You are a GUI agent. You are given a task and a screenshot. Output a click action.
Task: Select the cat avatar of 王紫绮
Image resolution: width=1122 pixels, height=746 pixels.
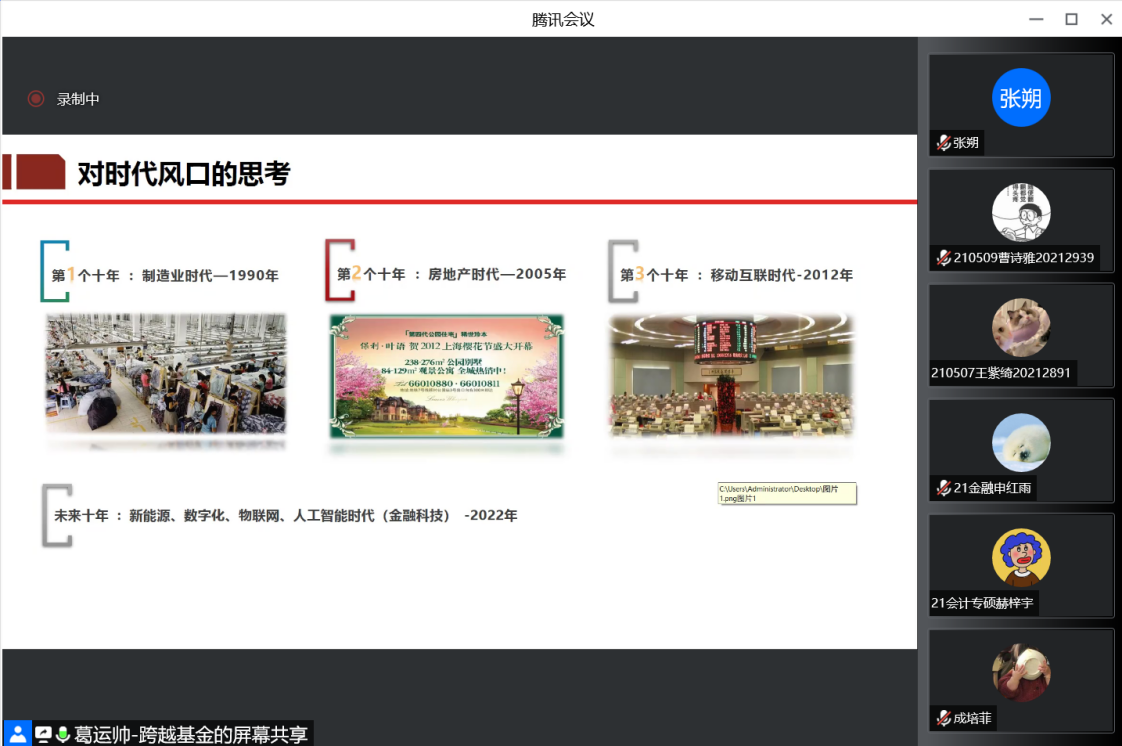(x=1021, y=328)
